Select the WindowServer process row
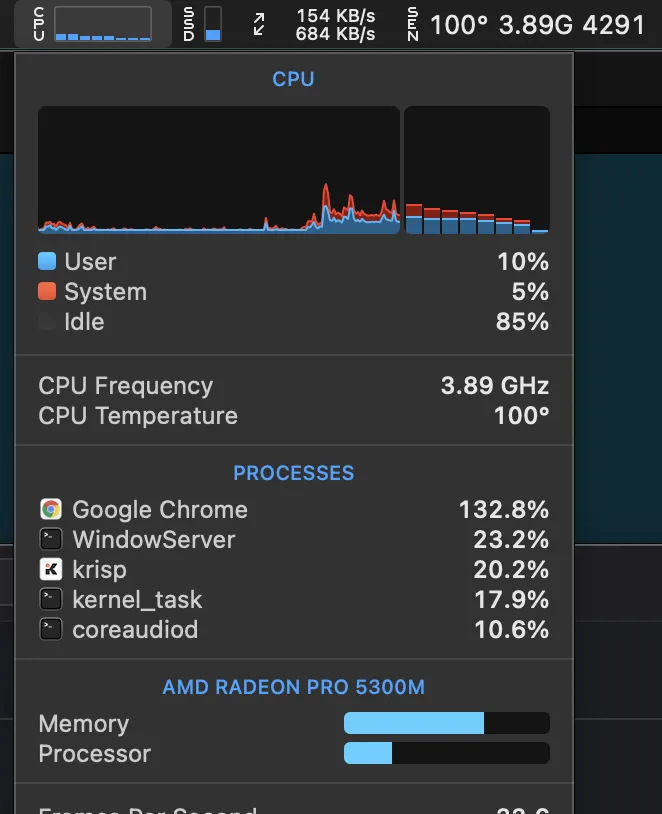Viewport: 662px width, 814px height. (x=293, y=540)
